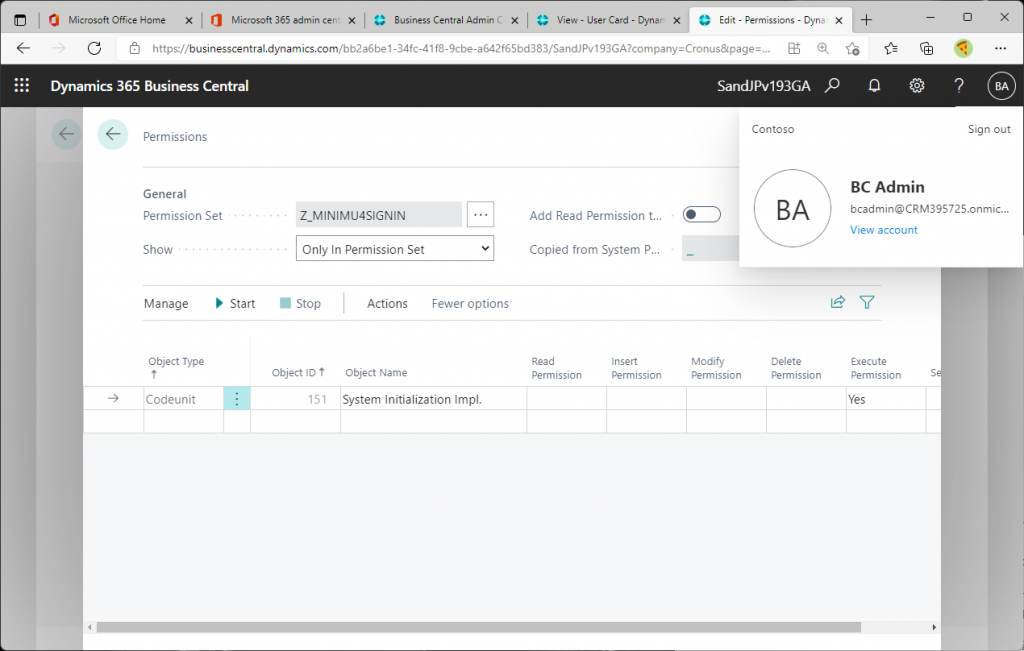This screenshot has height=651, width=1024.
Task: Open Permission Set lookup ellipsis button
Action: (x=481, y=214)
